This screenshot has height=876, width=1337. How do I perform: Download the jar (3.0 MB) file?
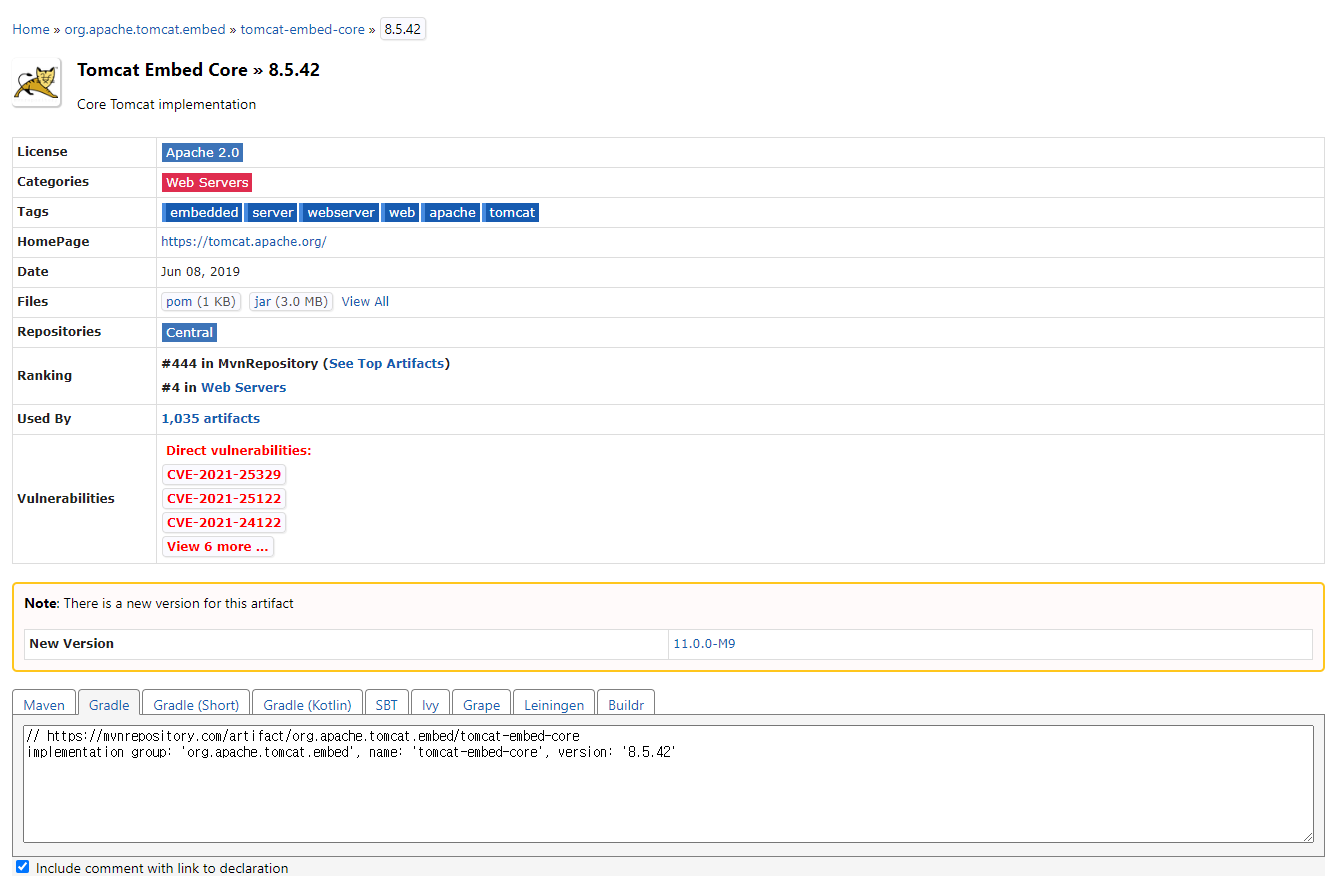click(x=291, y=301)
